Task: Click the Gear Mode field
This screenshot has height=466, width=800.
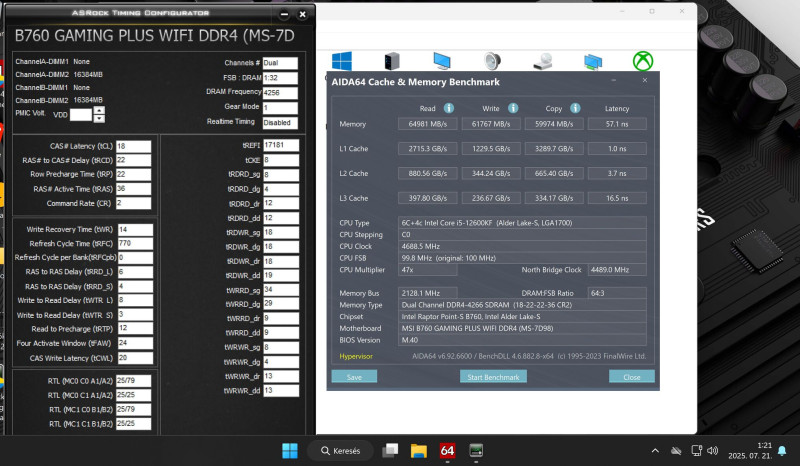Action: click(280, 108)
